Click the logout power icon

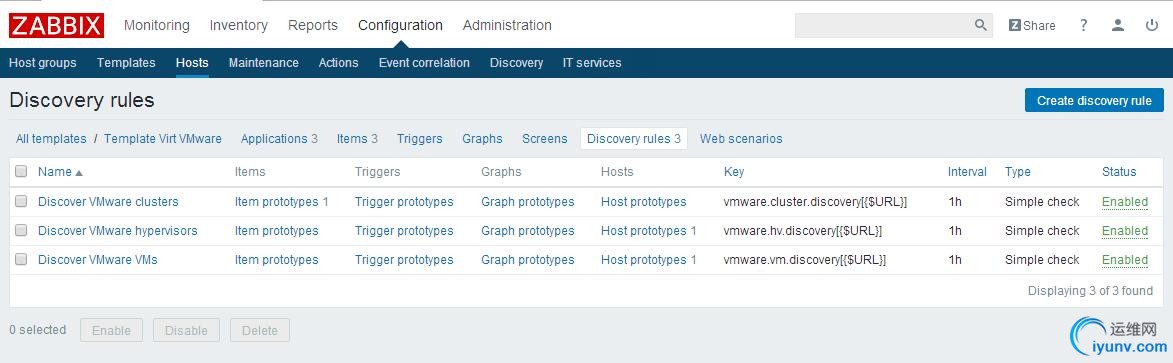(x=1152, y=25)
